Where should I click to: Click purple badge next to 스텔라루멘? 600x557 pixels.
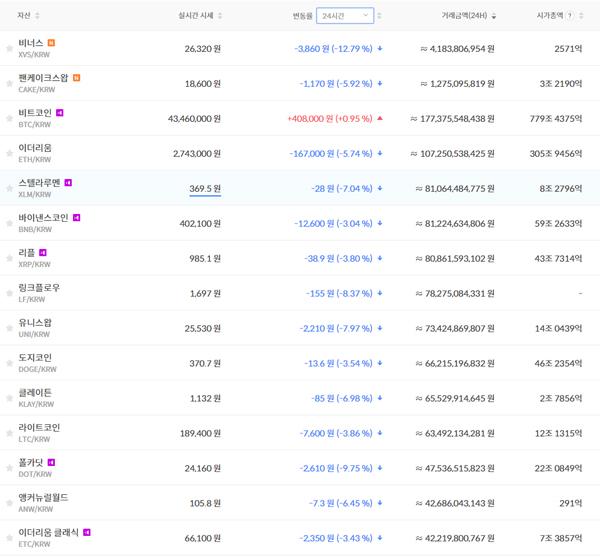tap(68, 182)
